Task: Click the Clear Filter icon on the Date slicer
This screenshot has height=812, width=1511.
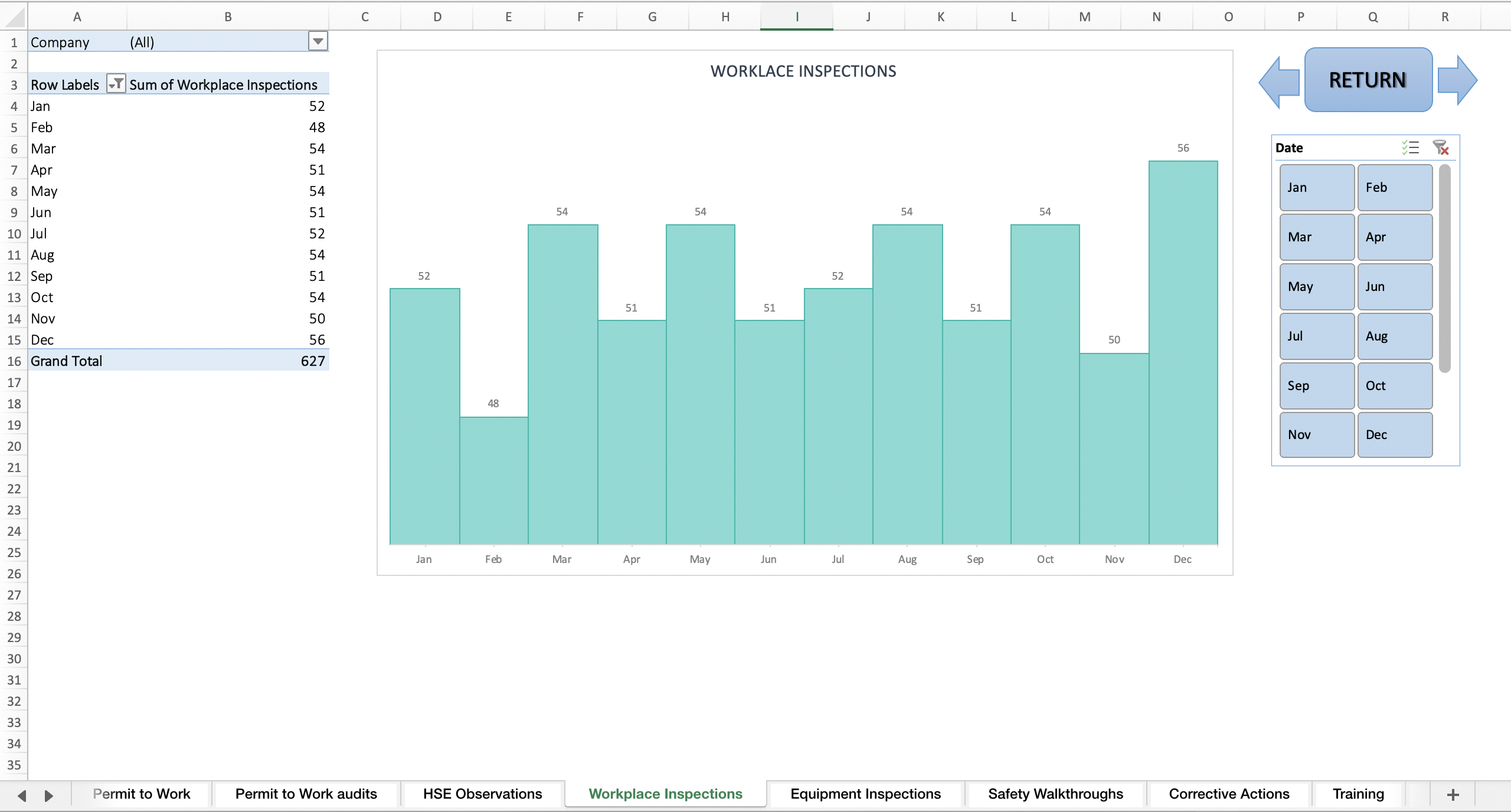Action: [1440, 148]
